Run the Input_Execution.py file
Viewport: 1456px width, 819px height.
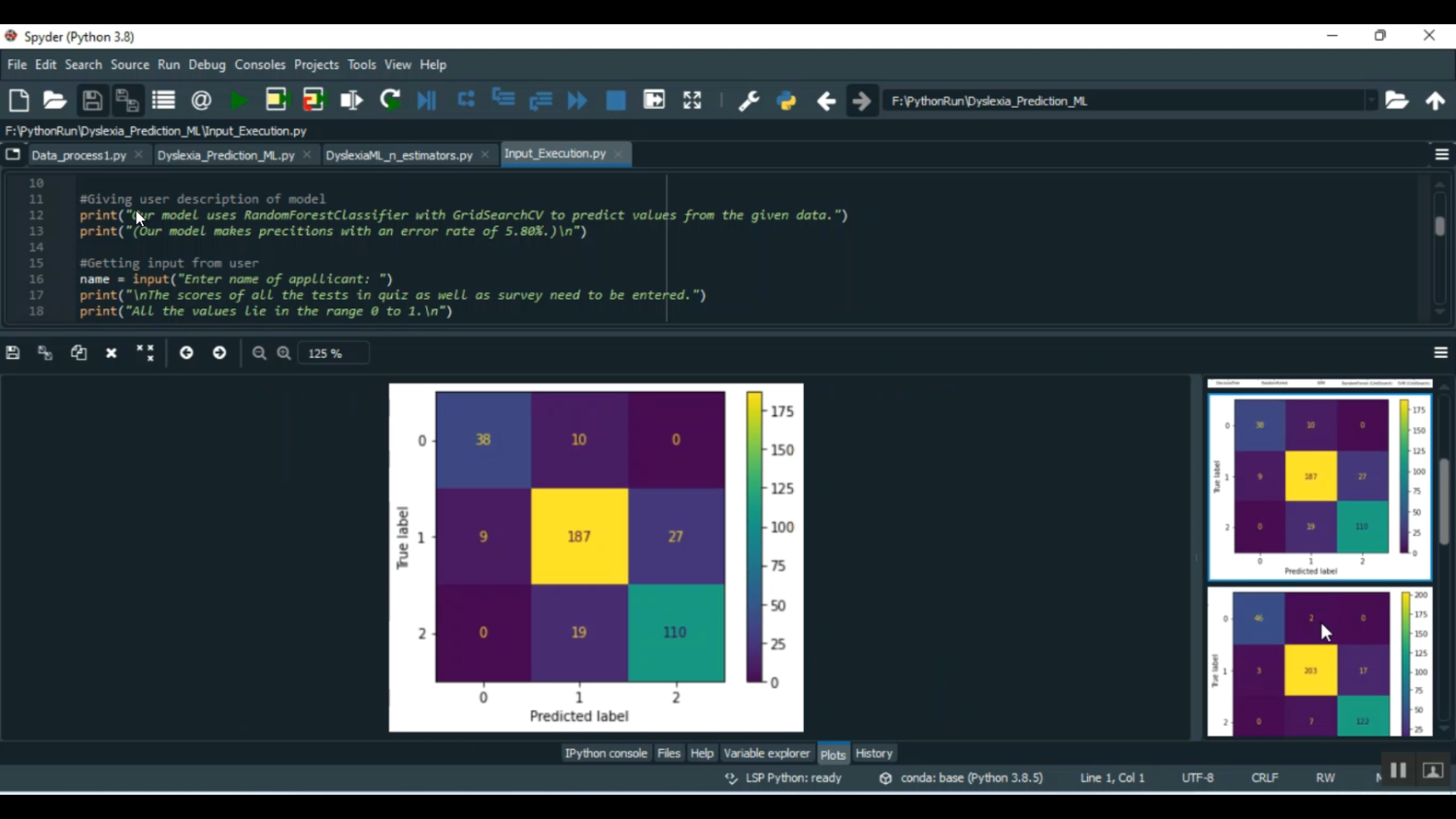[239, 100]
